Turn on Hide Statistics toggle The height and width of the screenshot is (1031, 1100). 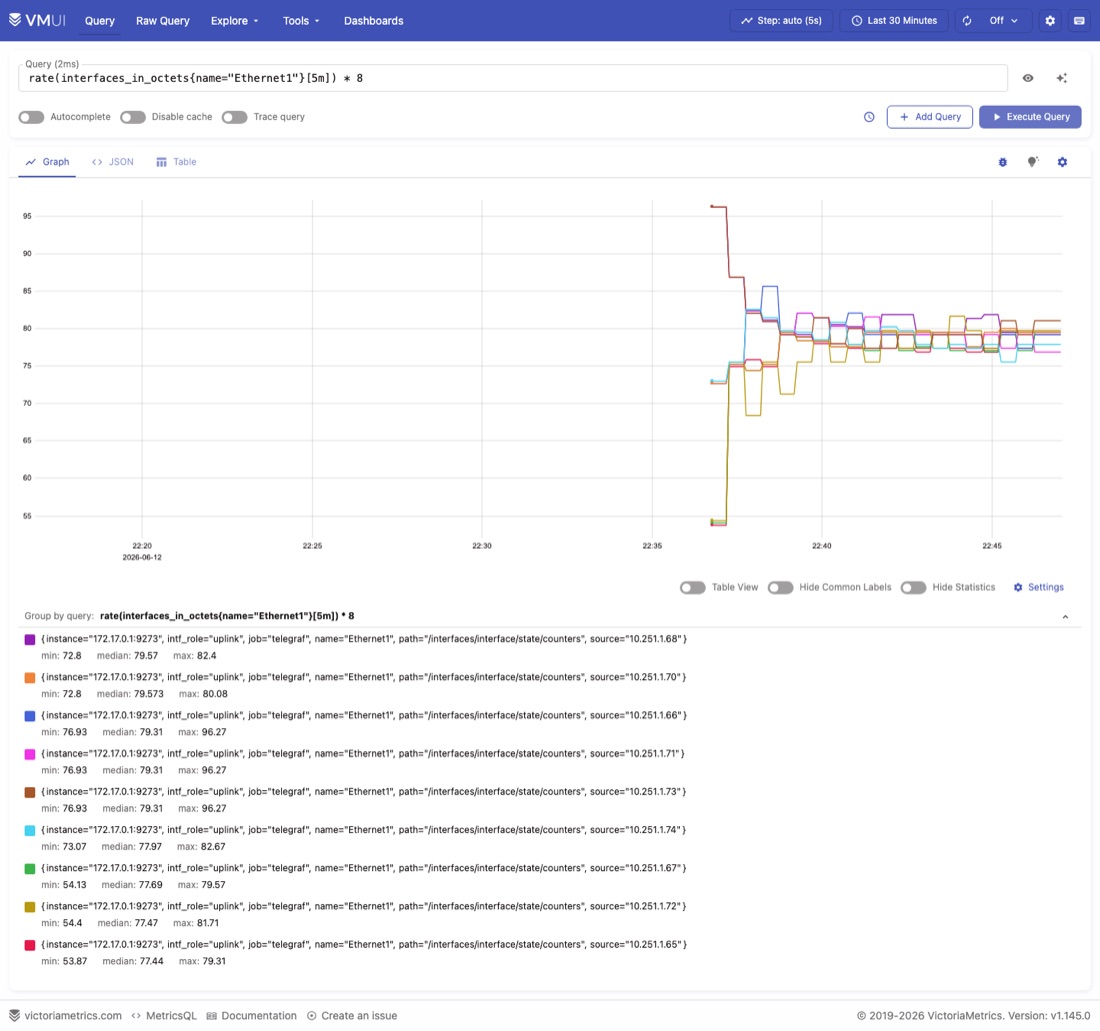(913, 587)
